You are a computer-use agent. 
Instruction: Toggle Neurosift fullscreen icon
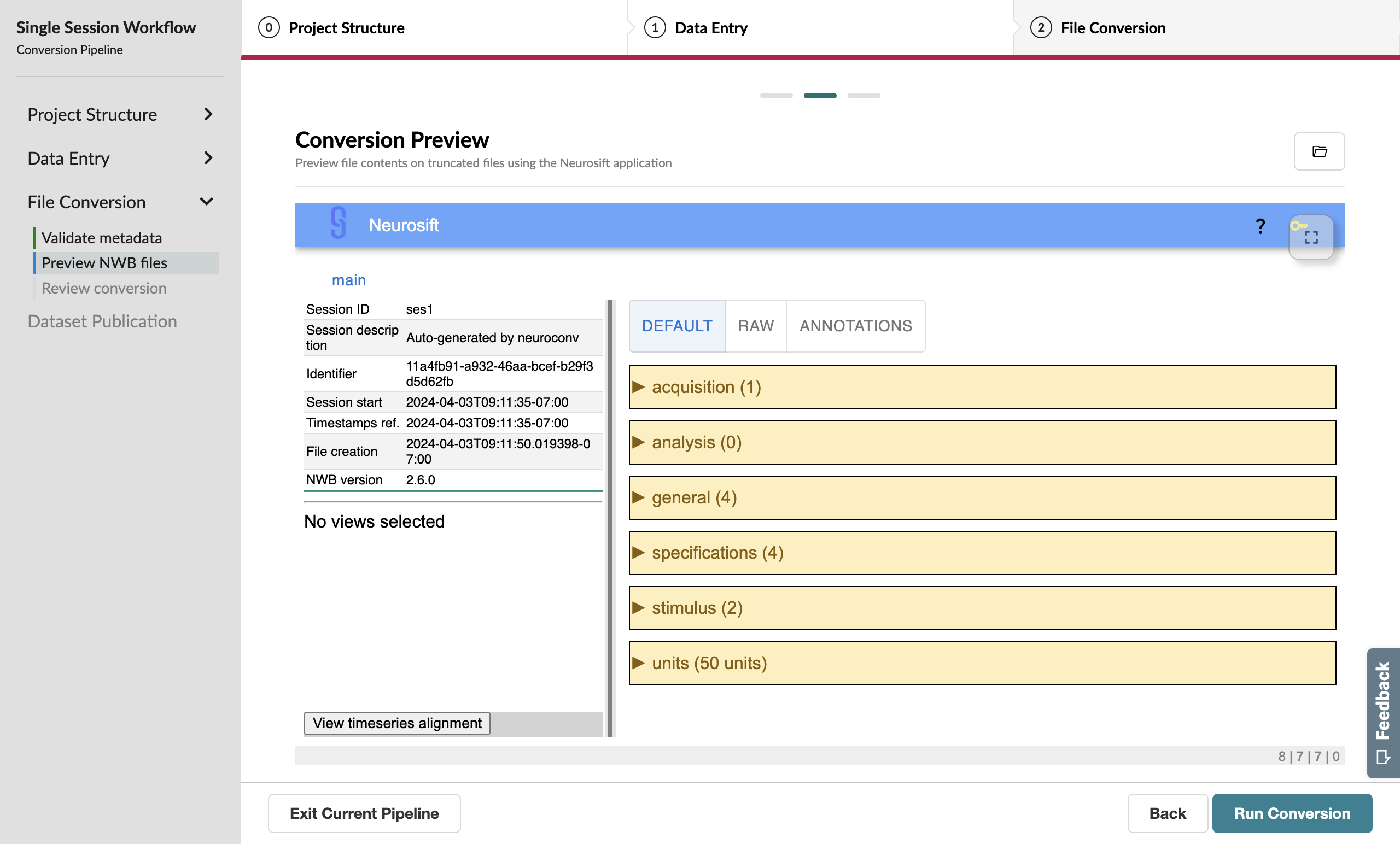click(x=1311, y=237)
